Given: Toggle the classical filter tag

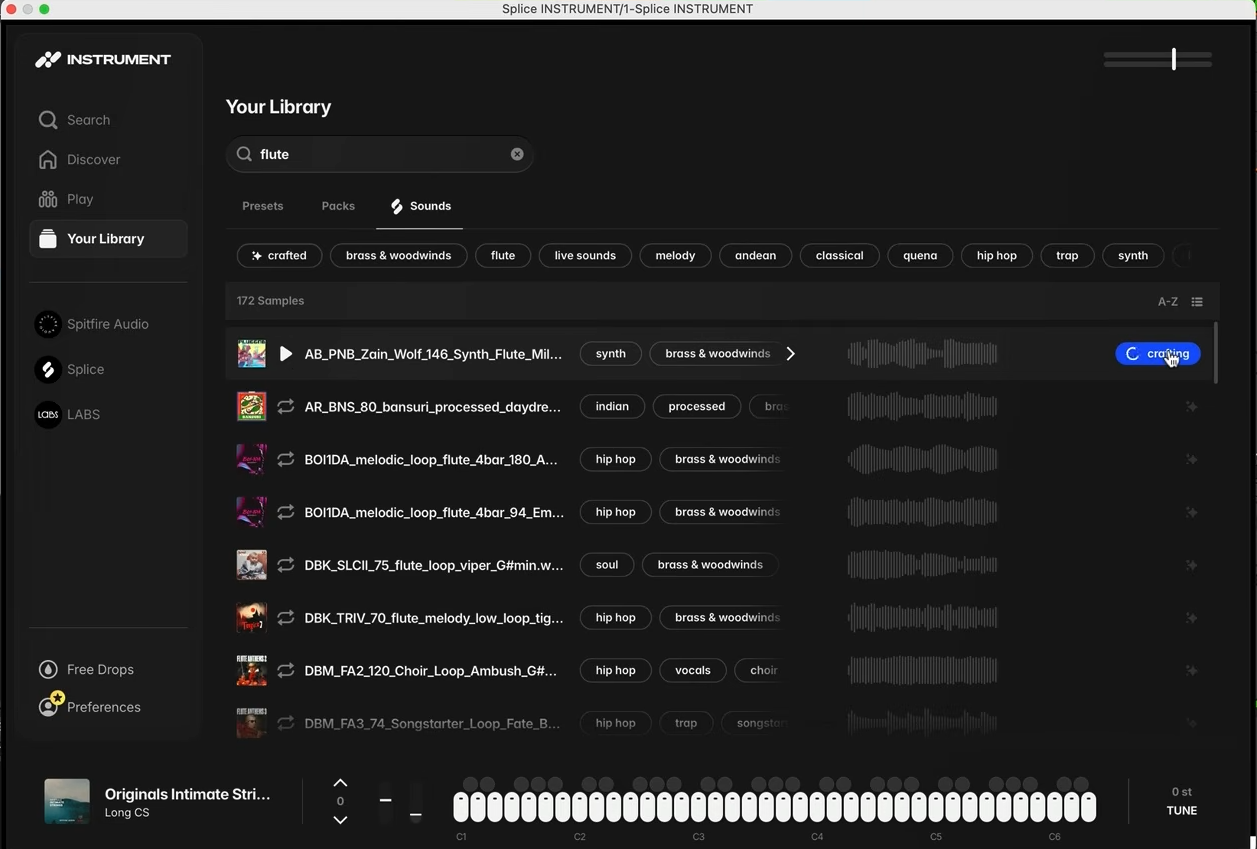Looking at the screenshot, I should (839, 256).
